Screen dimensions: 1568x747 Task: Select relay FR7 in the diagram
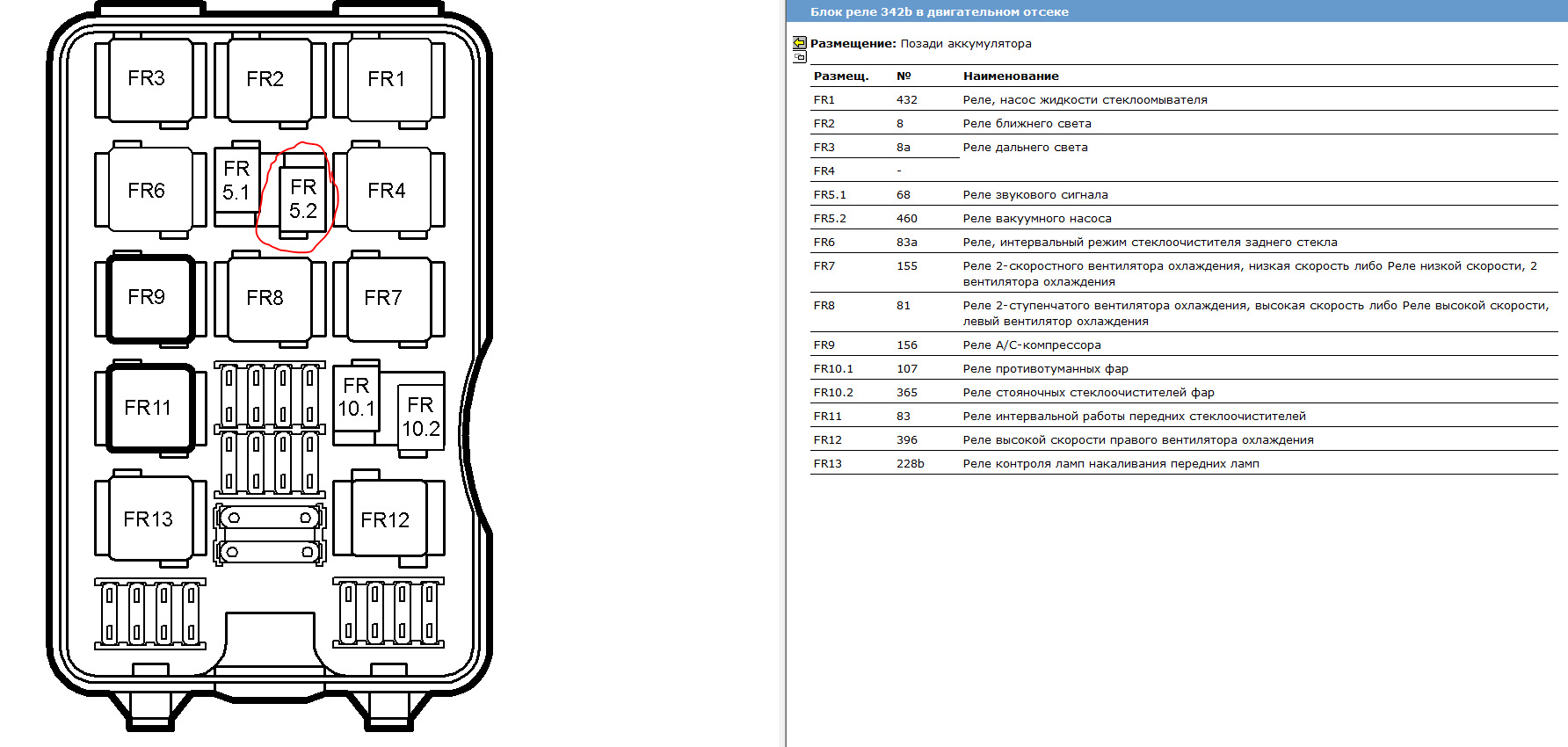(x=388, y=299)
